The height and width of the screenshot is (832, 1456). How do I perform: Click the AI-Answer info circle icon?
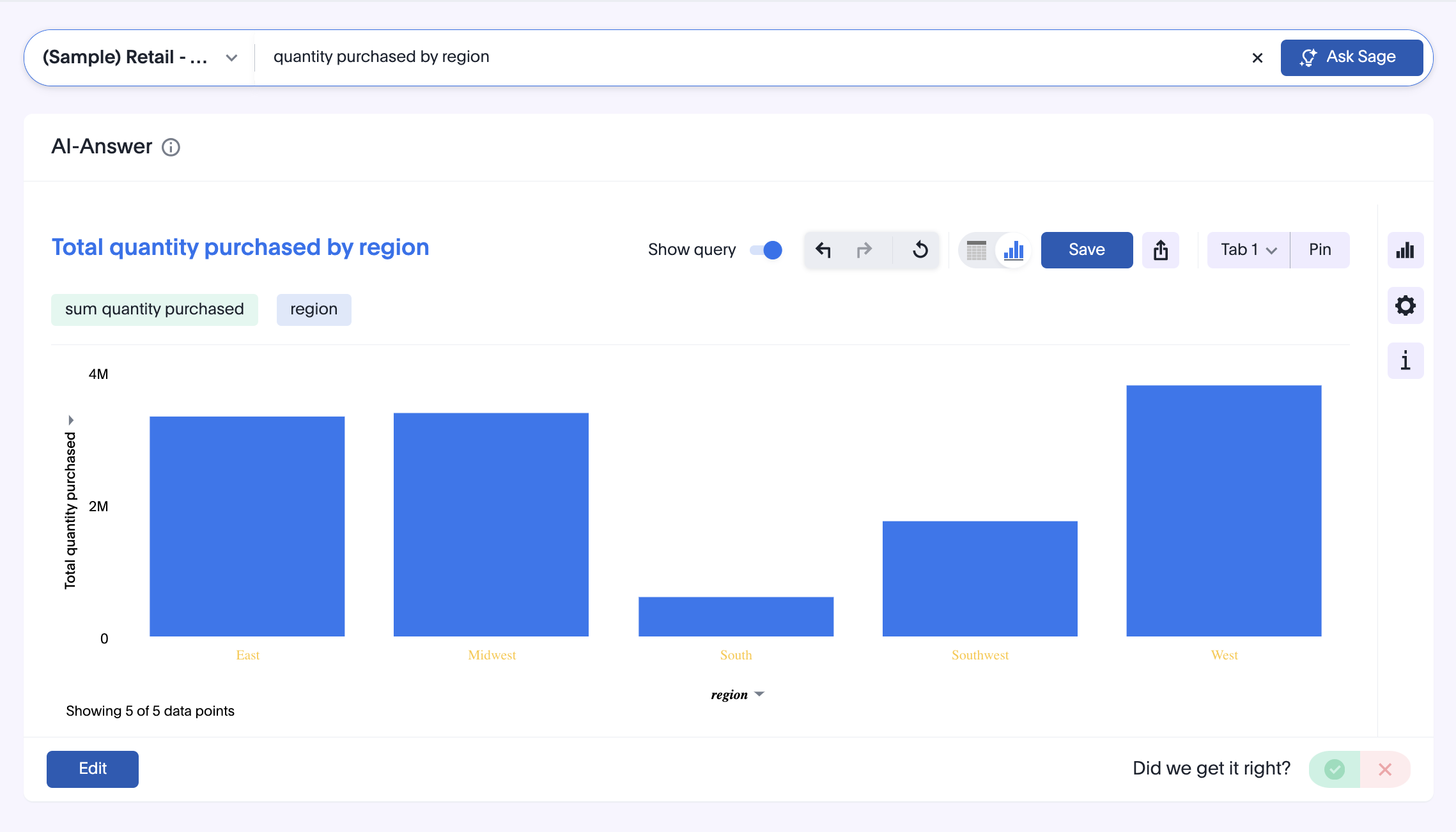[x=171, y=148]
